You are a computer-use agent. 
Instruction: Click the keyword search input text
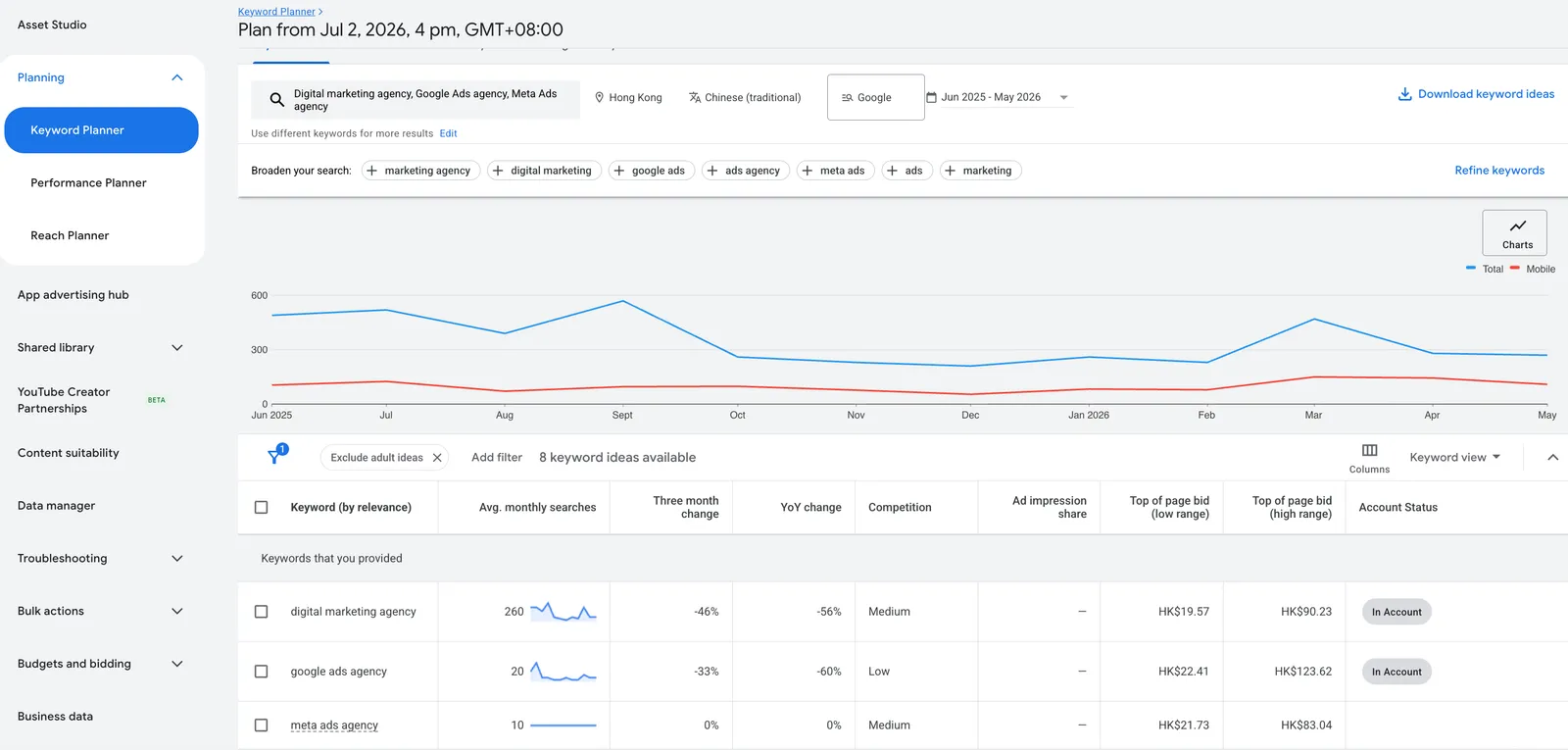pos(425,100)
